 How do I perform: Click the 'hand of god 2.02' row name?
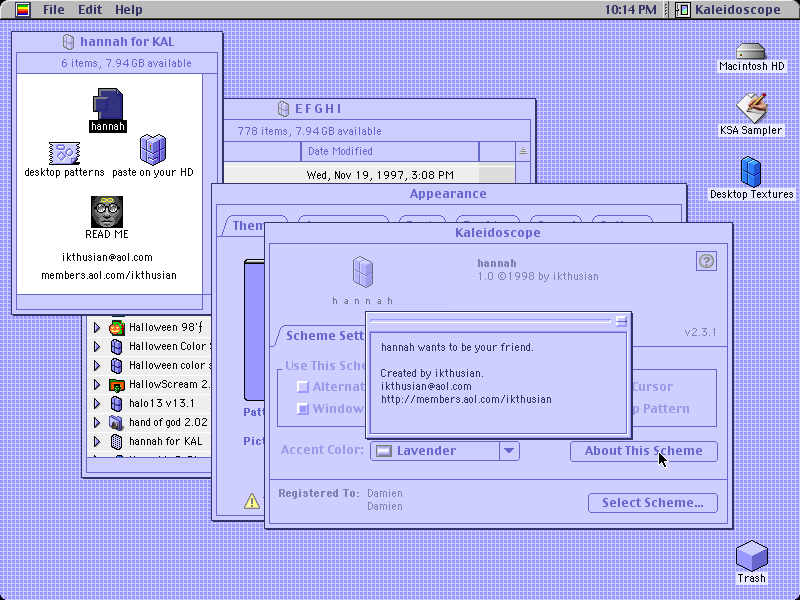tap(168, 422)
